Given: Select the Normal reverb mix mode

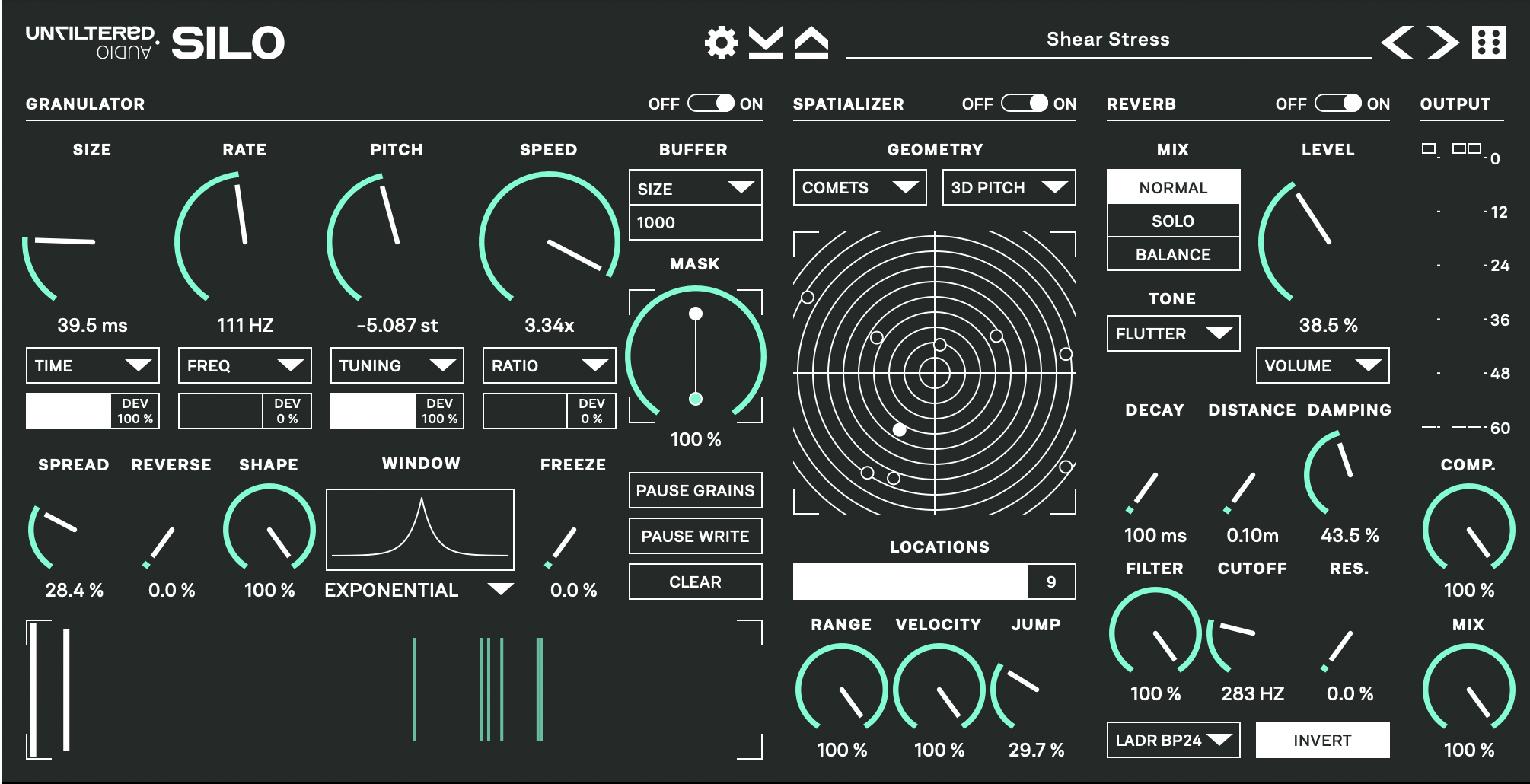Looking at the screenshot, I should [x=1173, y=187].
